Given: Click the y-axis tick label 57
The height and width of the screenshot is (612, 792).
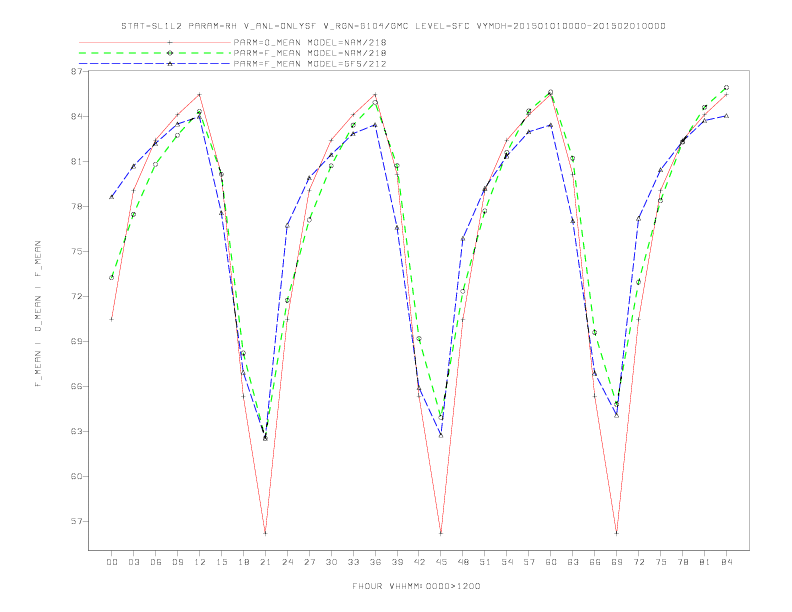Looking at the screenshot, I should pyautogui.click(x=76, y=521).
